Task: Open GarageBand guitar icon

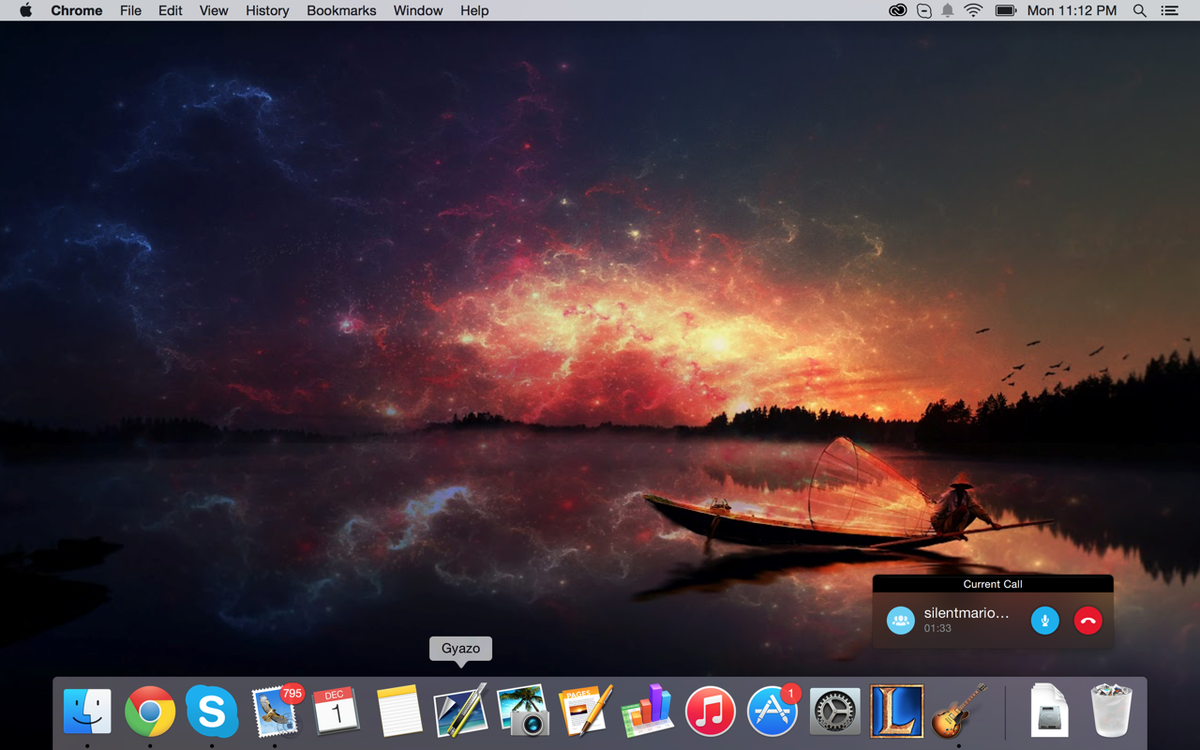Action: pos(959,711)
